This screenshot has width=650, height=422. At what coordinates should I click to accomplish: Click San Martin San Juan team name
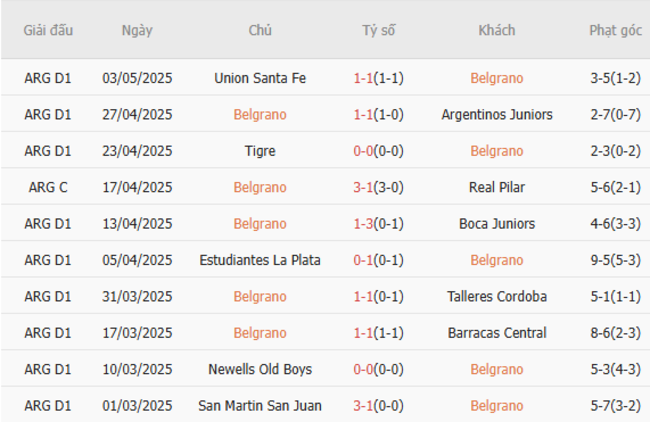[x=260, y=406]
